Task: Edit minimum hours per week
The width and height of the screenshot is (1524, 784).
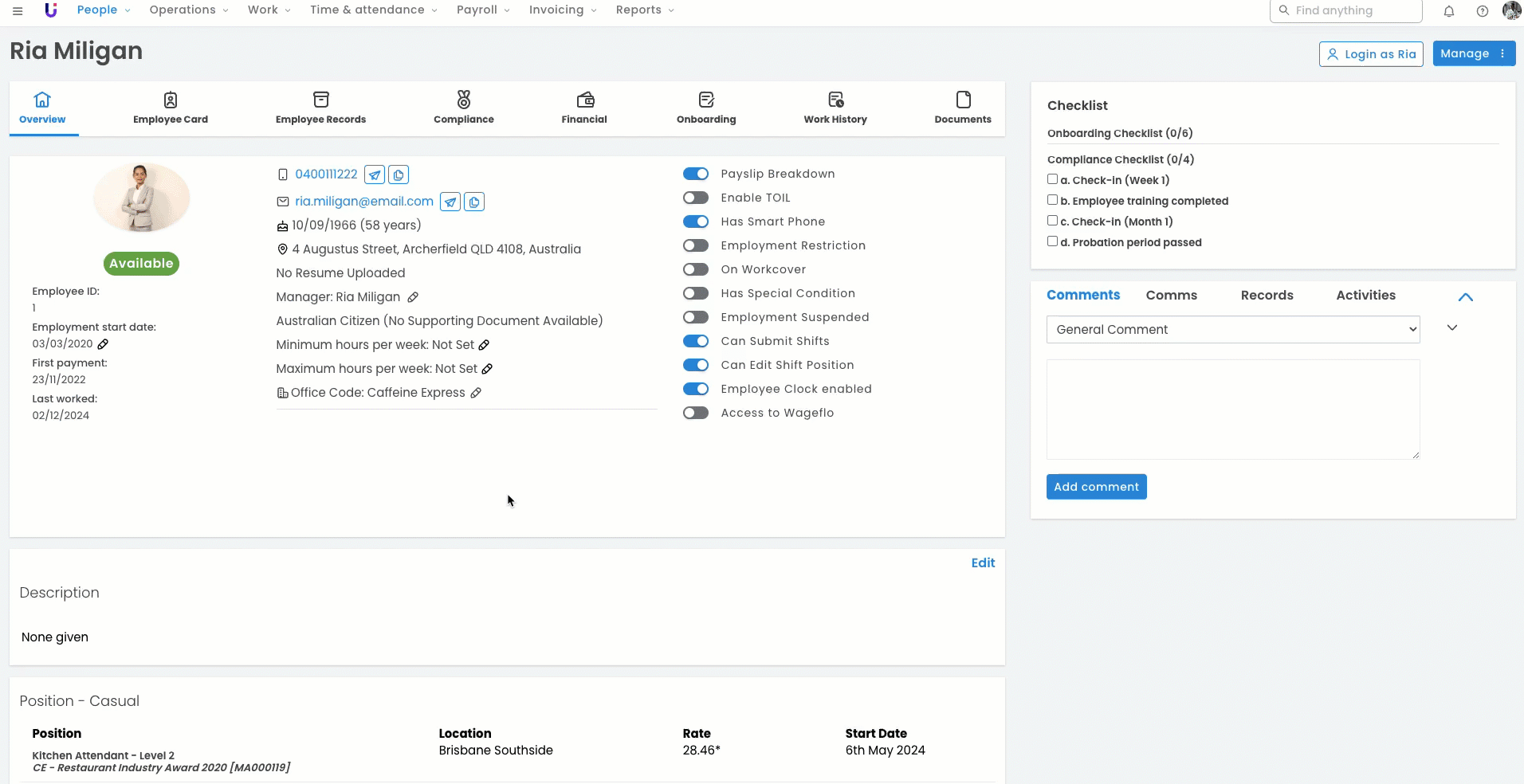Action: [484, 345]
